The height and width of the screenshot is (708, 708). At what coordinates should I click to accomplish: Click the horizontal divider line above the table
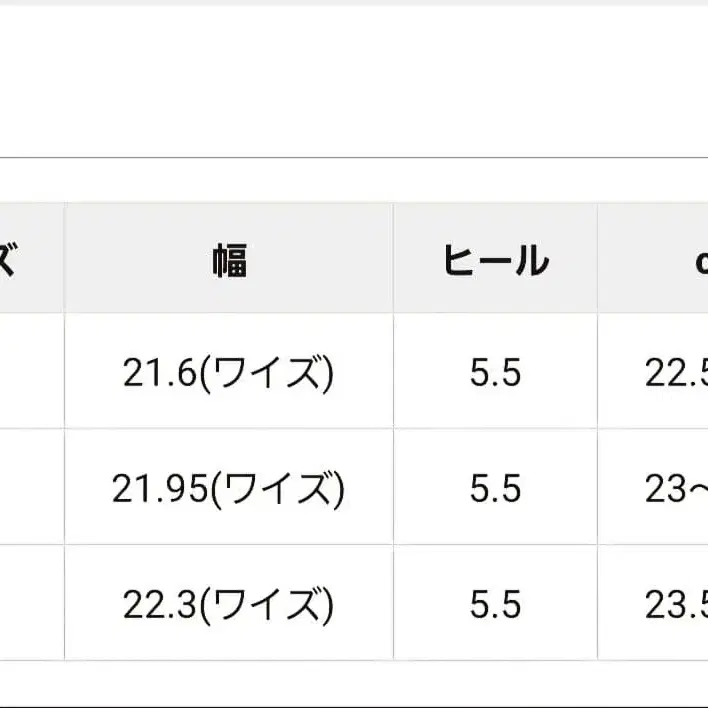[x=354, y=157]
